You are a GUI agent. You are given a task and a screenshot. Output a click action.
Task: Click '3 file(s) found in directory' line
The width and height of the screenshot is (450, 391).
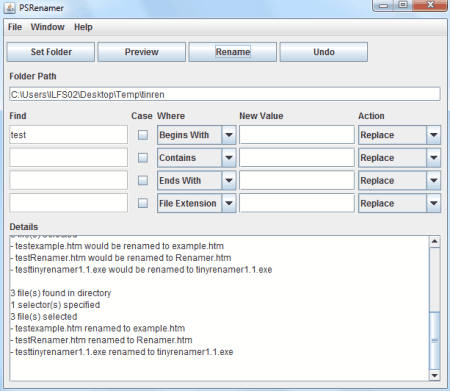coord(61,293)
